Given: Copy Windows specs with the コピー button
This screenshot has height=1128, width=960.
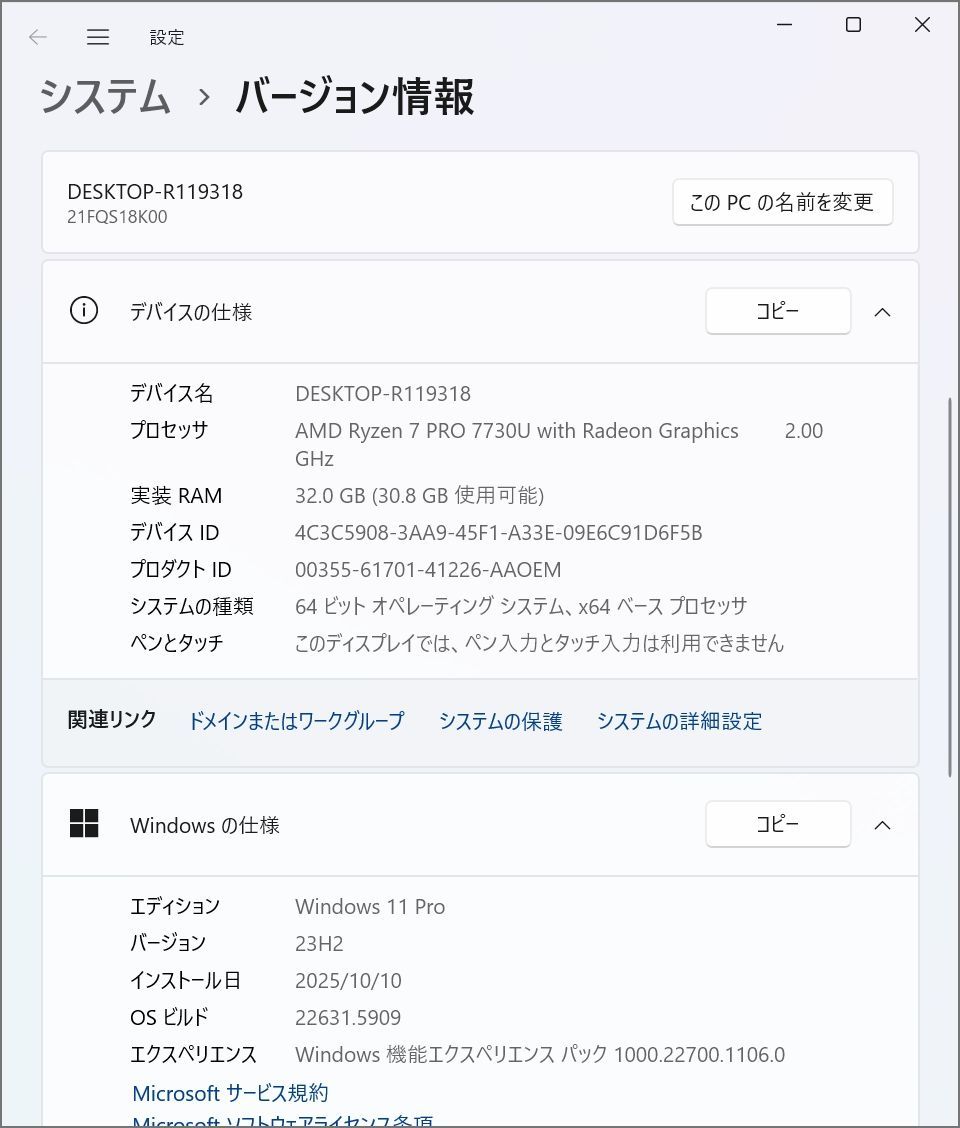Looking at the screenshot, I should [778, 824].
